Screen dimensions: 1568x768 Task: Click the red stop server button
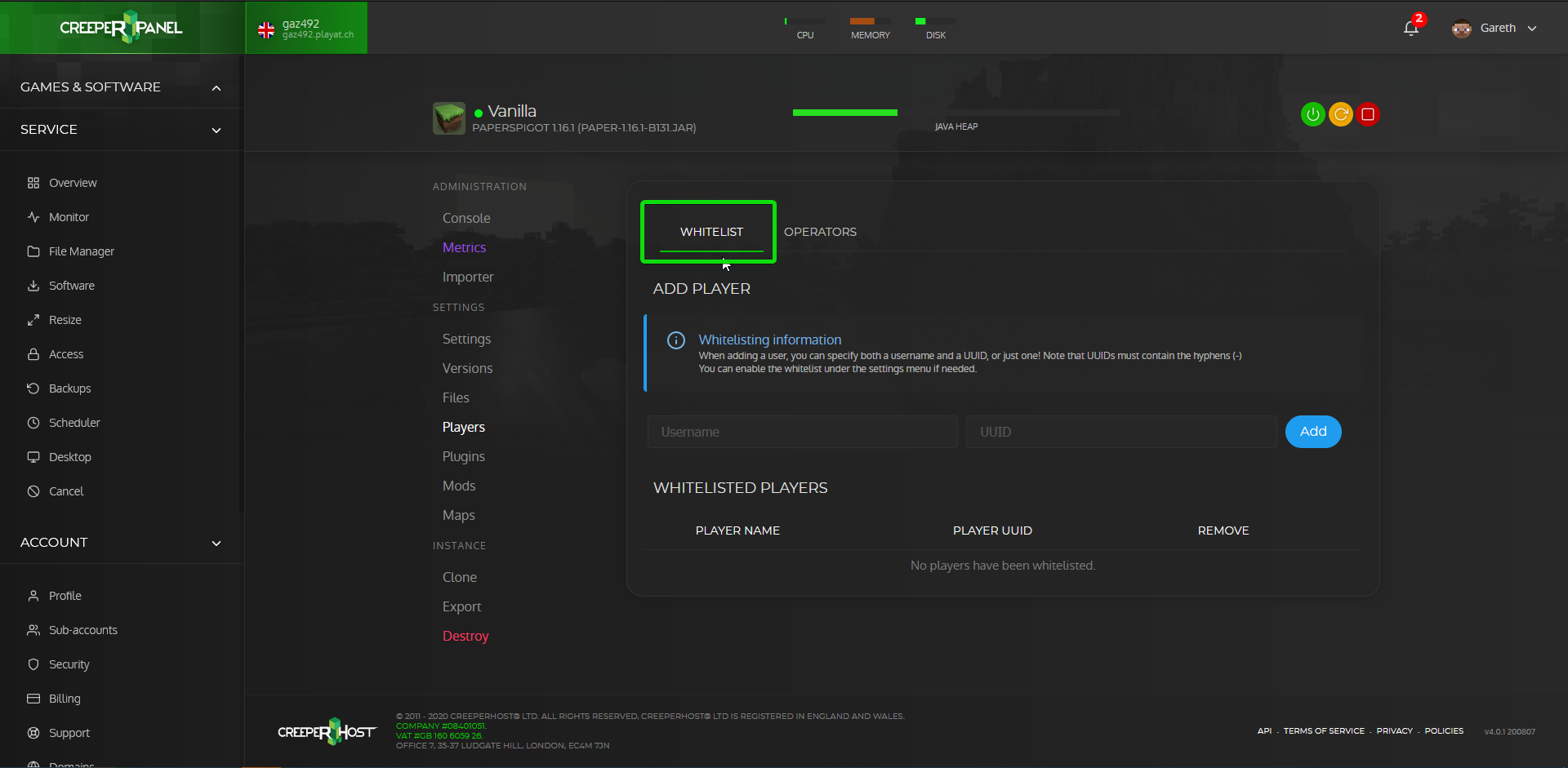coord(1368,114)
